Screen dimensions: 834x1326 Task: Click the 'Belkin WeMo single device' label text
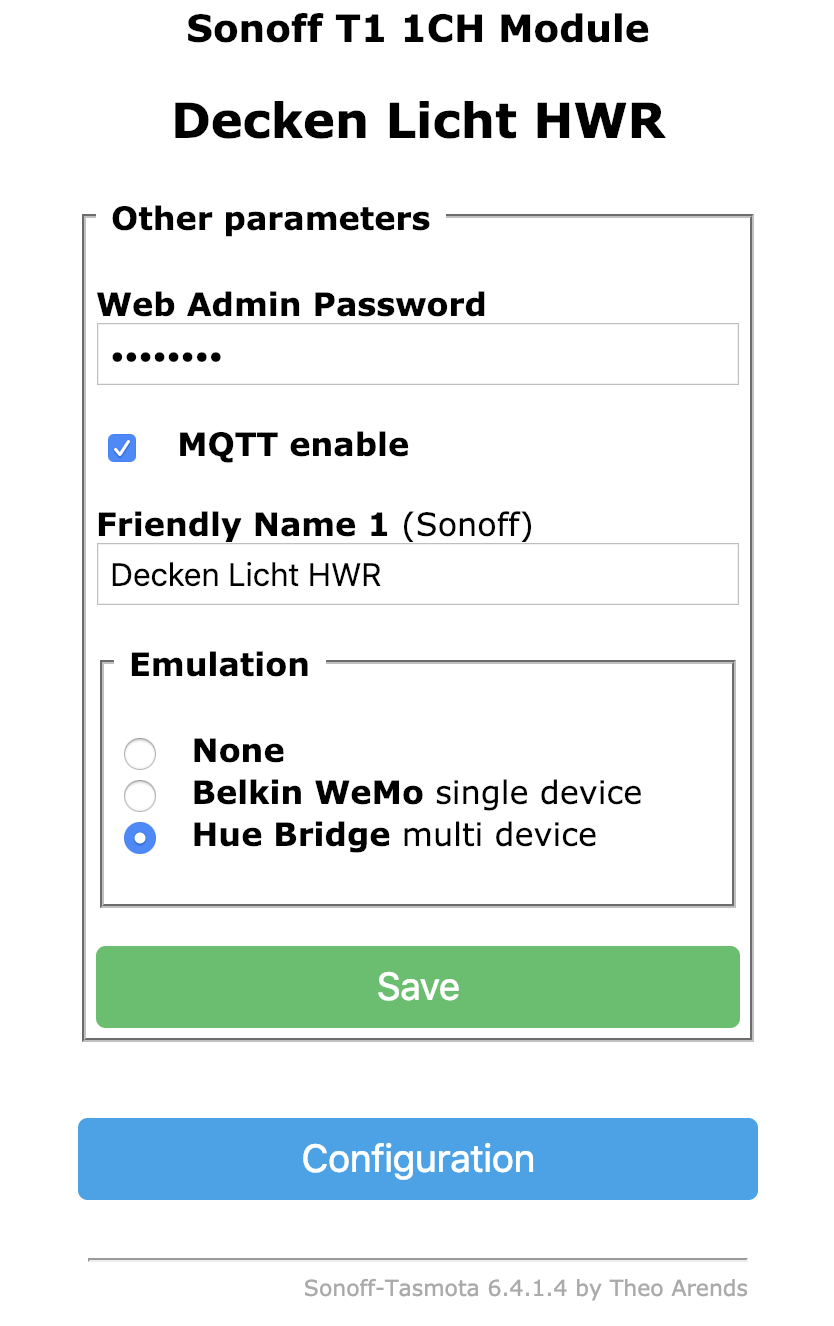tap(416, 793)
